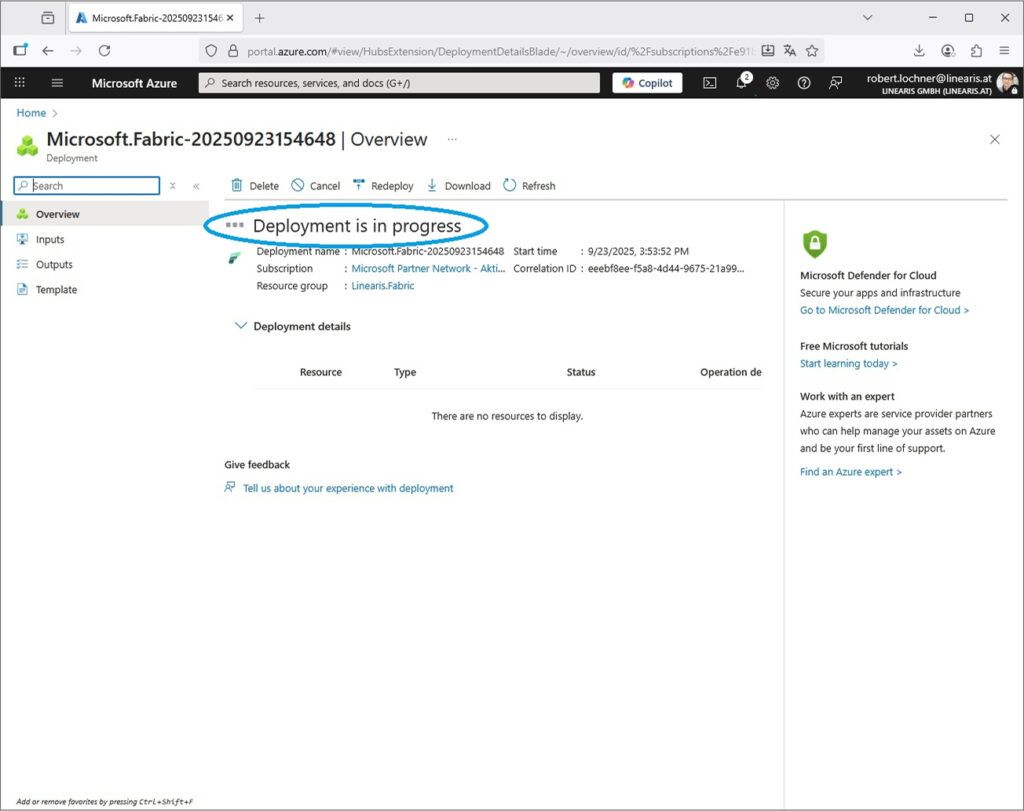The height and width of the screenshot is (811, 1024).
Task: Click Tell us about your experience link
Action: tap(348, 488)
